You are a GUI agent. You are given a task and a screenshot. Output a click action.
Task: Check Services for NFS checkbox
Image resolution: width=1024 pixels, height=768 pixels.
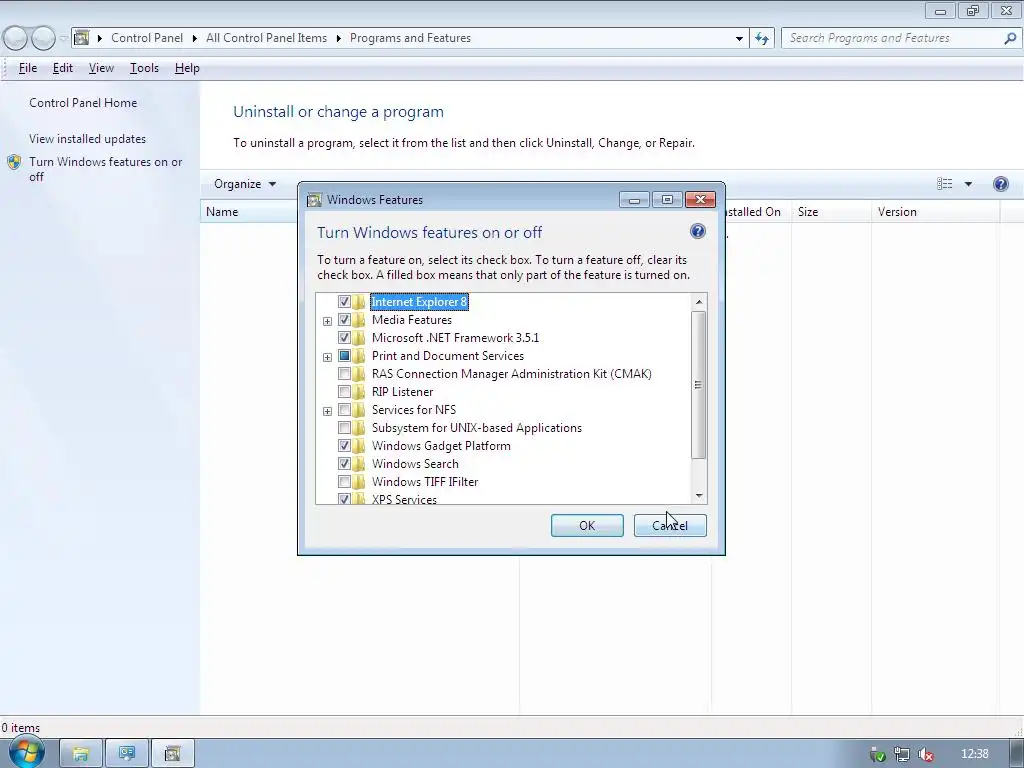[x=344, y=409]
